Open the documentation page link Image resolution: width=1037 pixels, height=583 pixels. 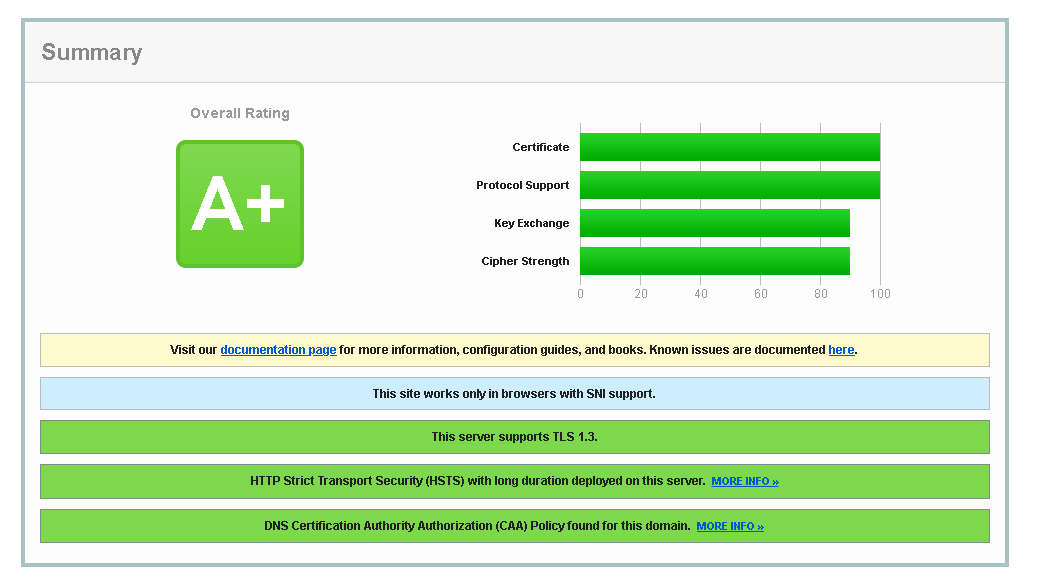(x=278, y=350)
